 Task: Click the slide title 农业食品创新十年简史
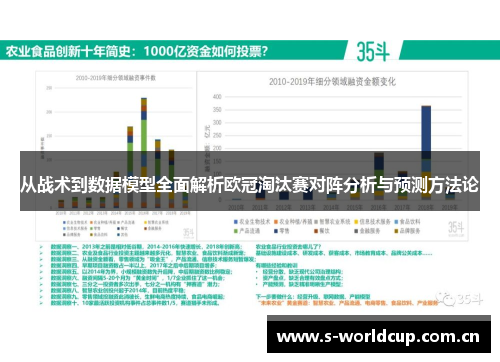67,52
